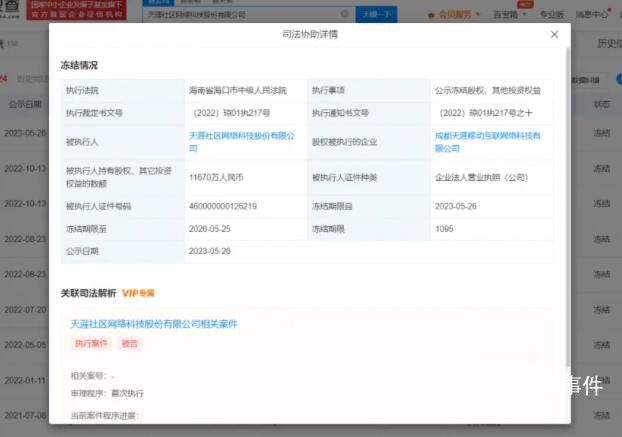
Task: Select the freeze end date 2026-05-25
Action: point(209,229)
